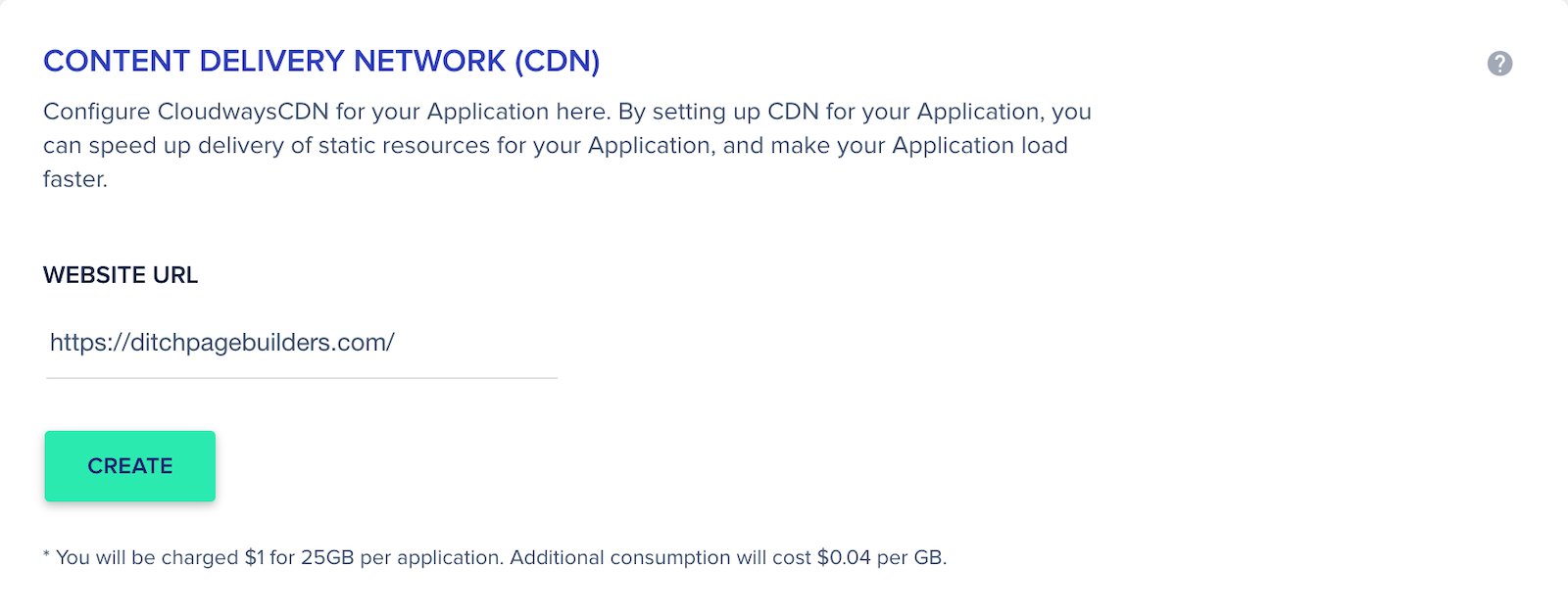Click the ditchpagebuilders.com URL text
The image size is (1568, 614).
[222, 343]
